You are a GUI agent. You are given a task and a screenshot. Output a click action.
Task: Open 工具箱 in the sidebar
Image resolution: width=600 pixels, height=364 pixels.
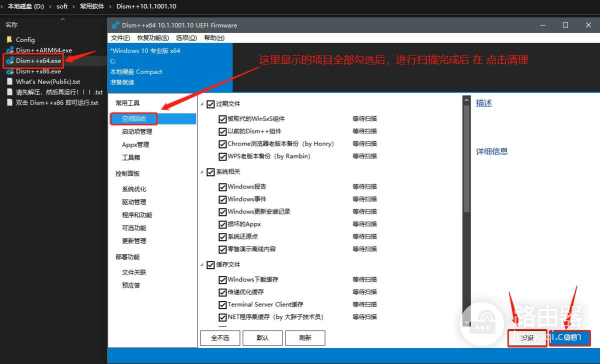point(131,158)
